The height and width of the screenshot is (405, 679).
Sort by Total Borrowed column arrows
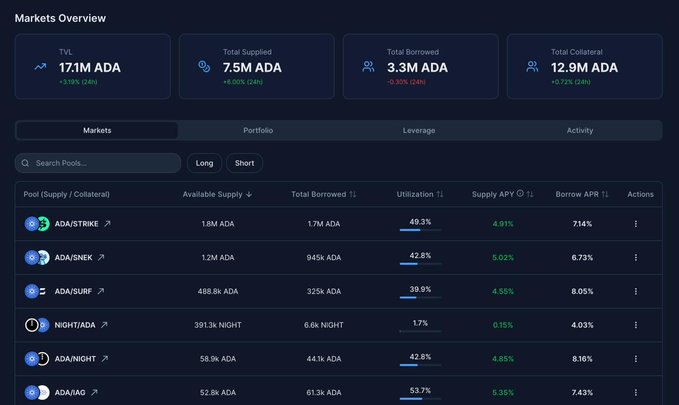tap(352, 194)
